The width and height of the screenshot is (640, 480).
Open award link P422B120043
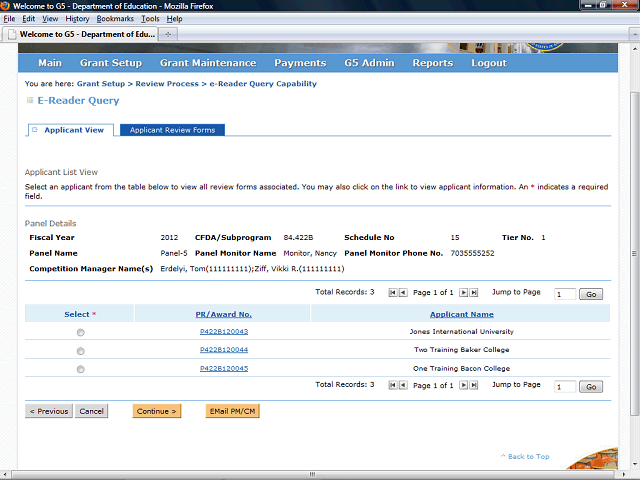[224, 331]
